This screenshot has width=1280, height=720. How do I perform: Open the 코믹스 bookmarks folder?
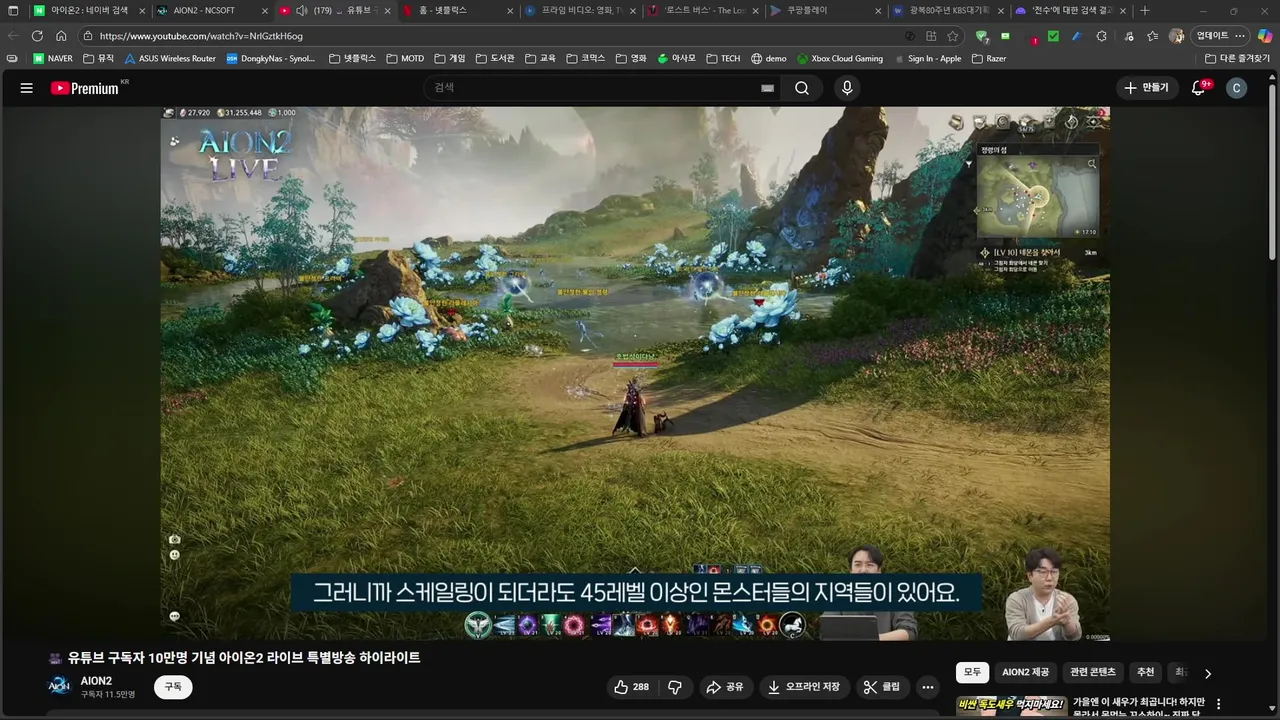[586, 58]
